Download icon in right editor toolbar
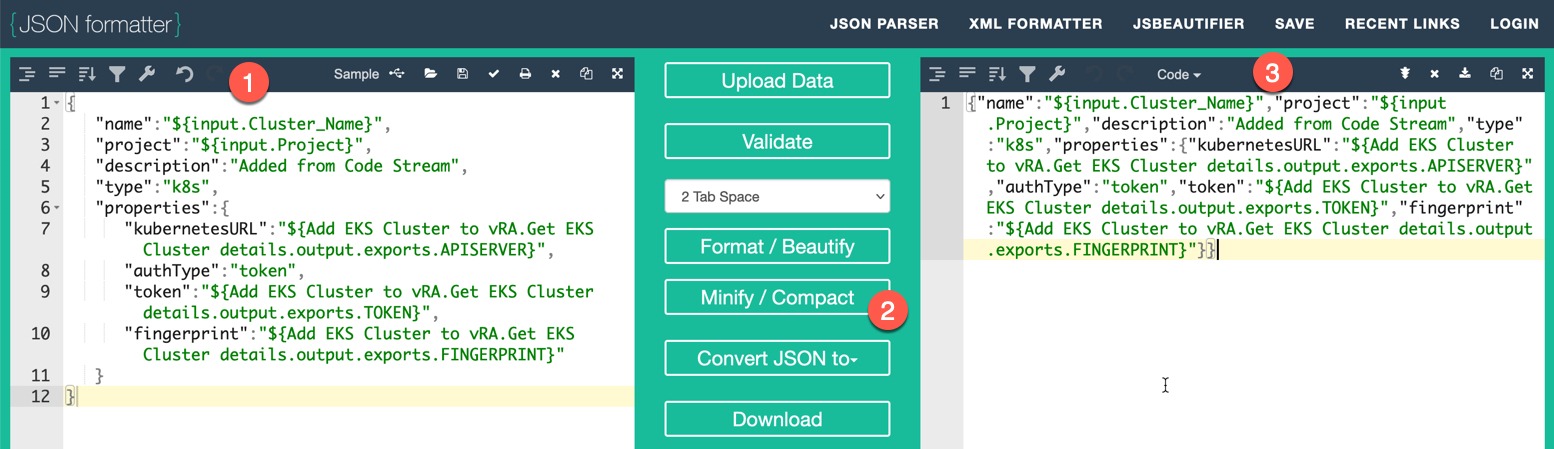Image resolution: width=1554 pixels, height=449 pixels. pos(1465,74)
